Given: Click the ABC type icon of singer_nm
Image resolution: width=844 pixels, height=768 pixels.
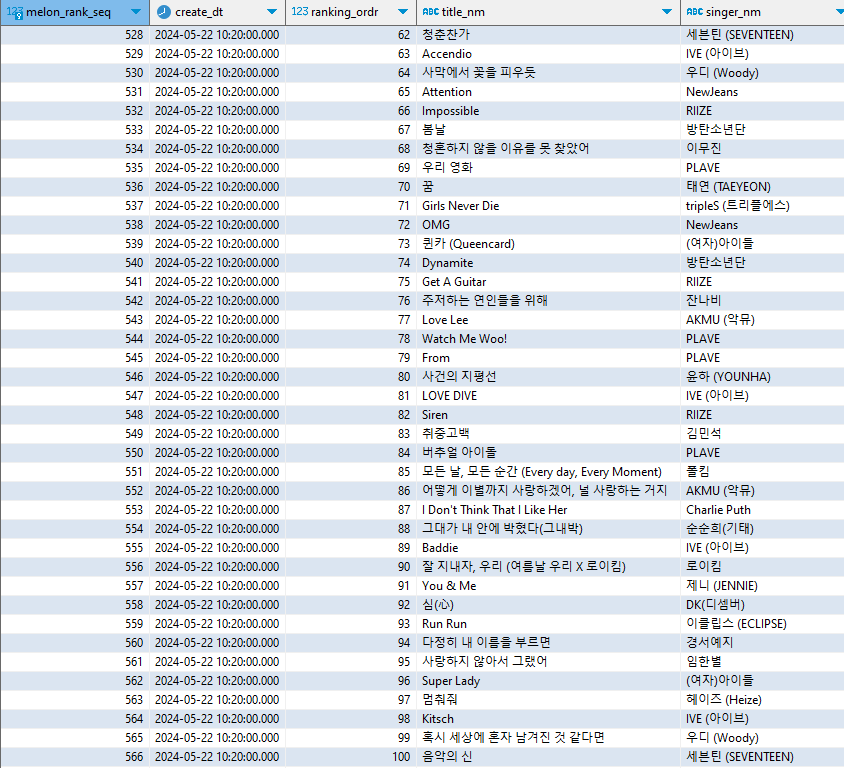Looking at the screenshot, I should click(694, 12).
